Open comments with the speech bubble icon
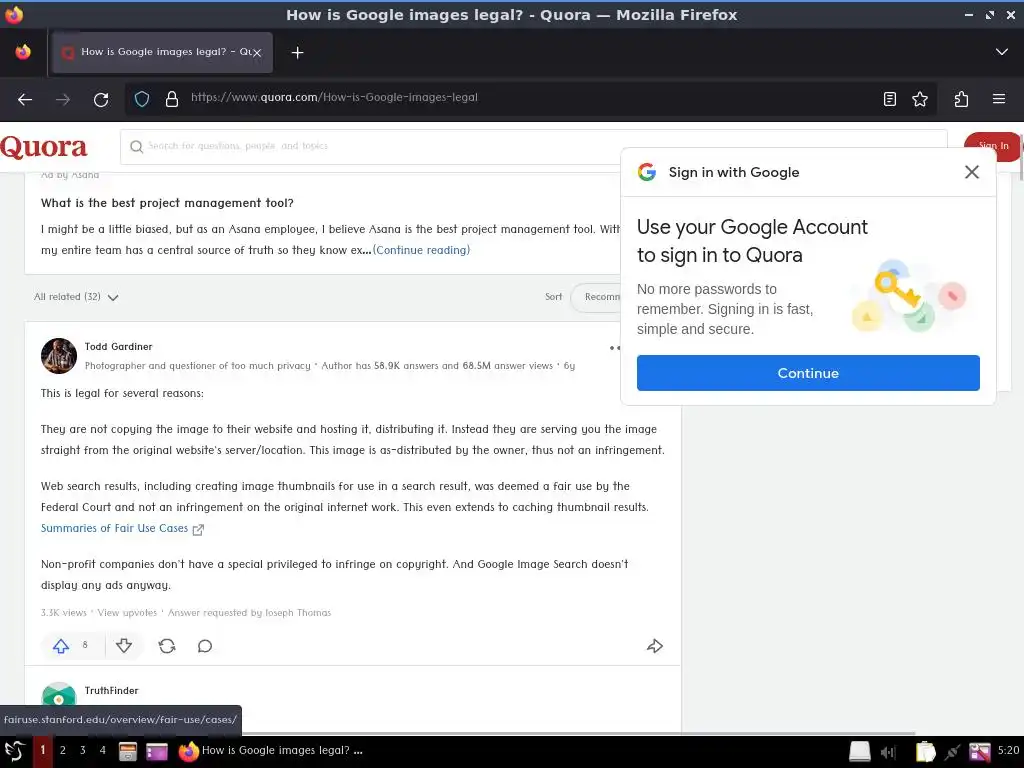The image size is (1024, 768). point(205,646)
